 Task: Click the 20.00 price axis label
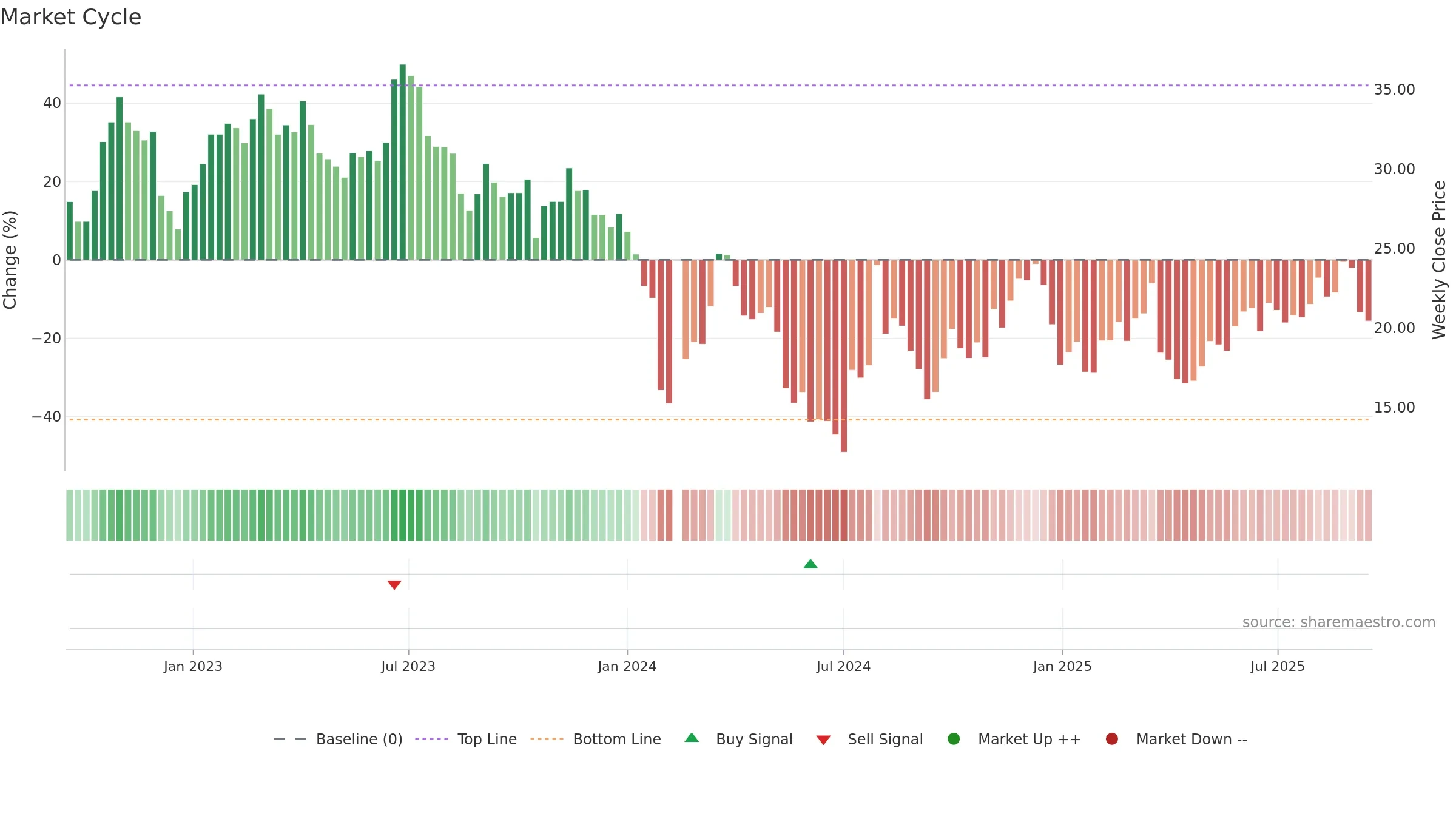[x=1394, y=328]
